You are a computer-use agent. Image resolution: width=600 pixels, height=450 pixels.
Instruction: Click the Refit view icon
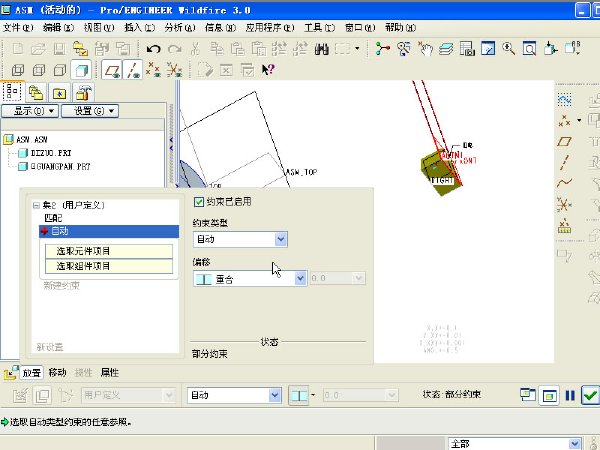(530, 49)
